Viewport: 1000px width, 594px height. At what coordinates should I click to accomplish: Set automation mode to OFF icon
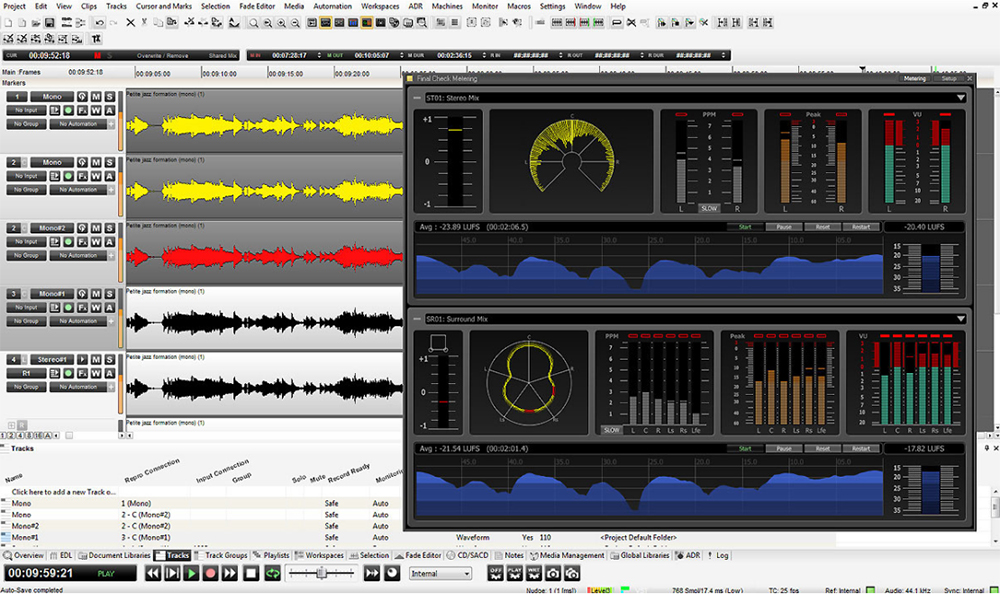point(496,573)
